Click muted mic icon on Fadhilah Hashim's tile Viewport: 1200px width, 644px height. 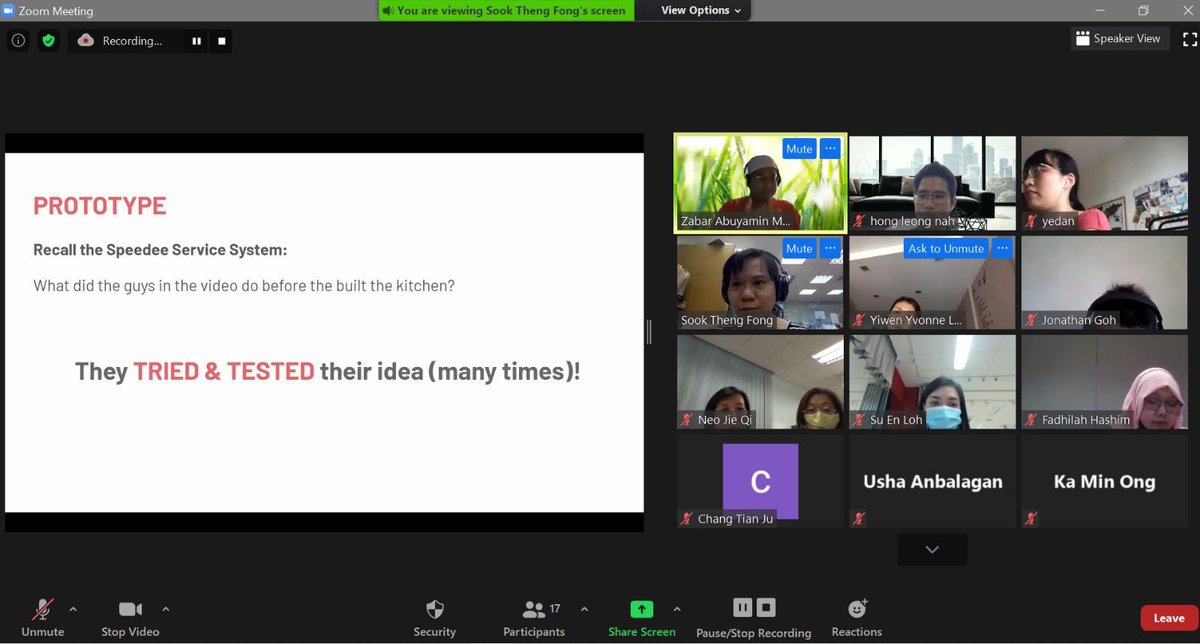[x=1032, y=420]
